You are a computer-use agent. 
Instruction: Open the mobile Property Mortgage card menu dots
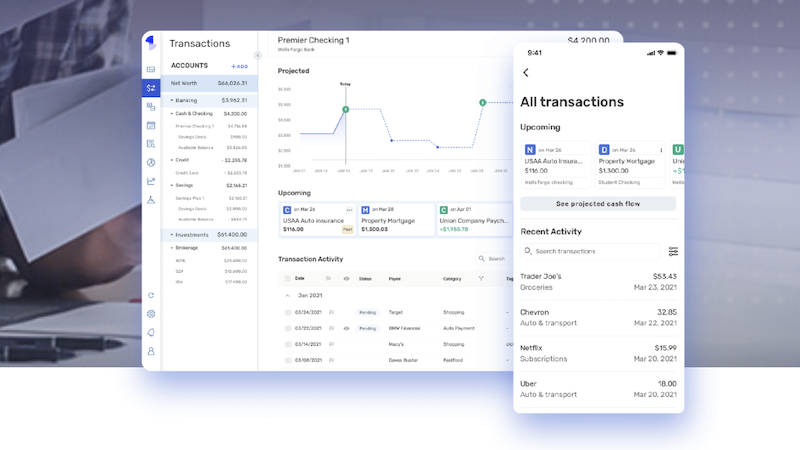tap(661, 151)
